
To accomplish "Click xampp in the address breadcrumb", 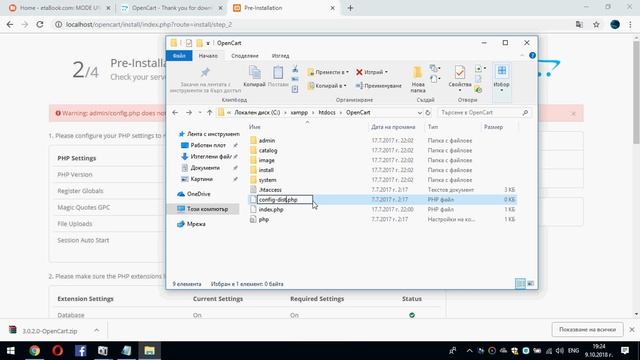I will pyautogui.click(x=299, y=112).
